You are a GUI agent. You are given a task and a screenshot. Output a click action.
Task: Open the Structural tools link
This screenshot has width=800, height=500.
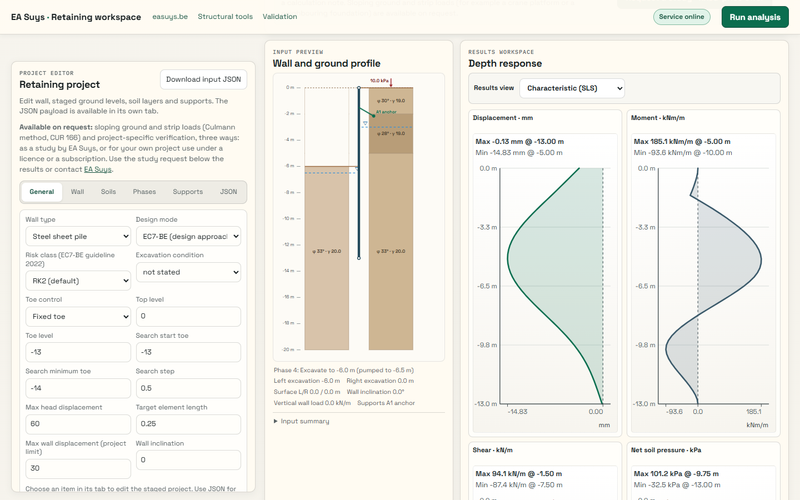click(x=225, y=17)
